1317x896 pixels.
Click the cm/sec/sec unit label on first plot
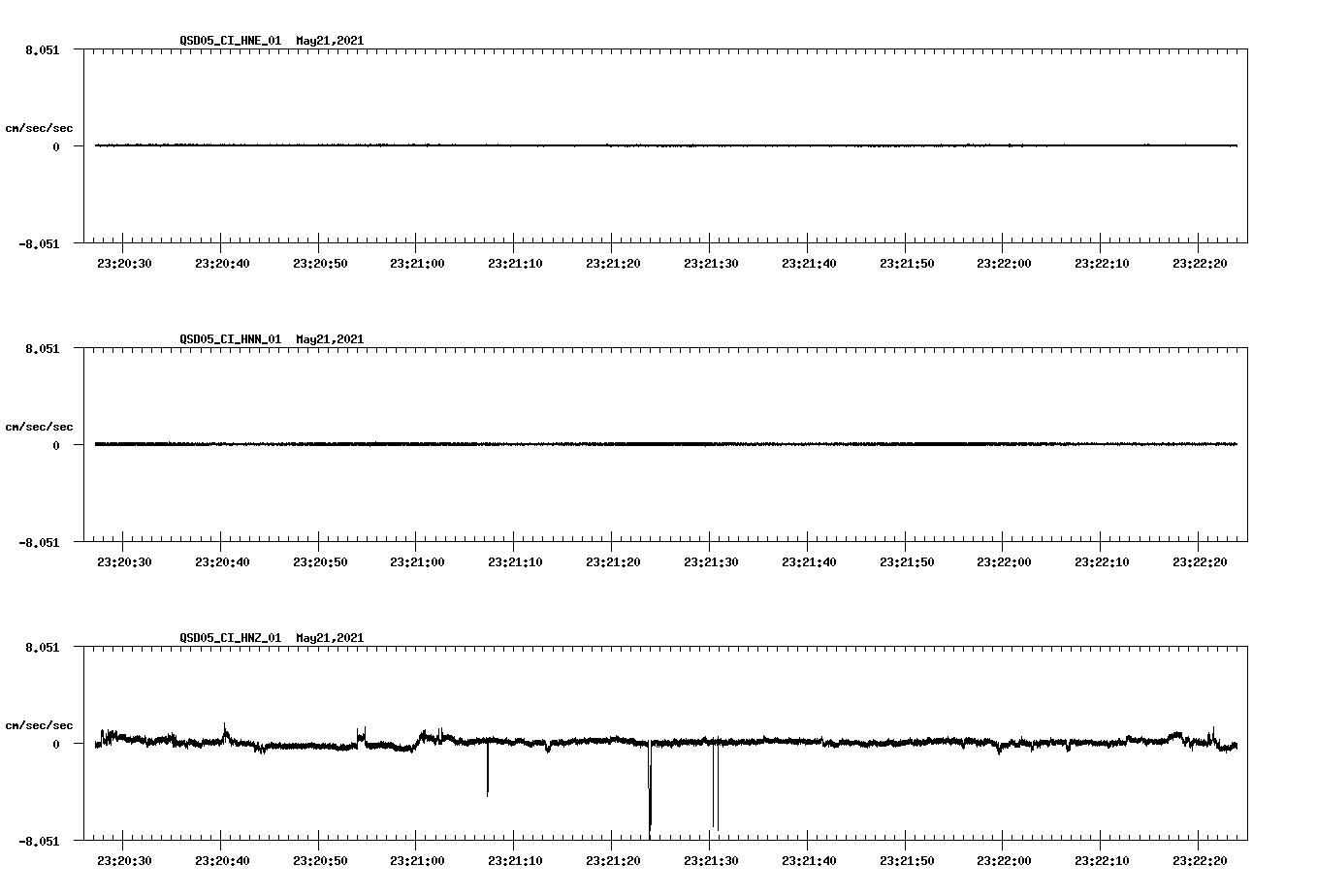click(39, 127)
